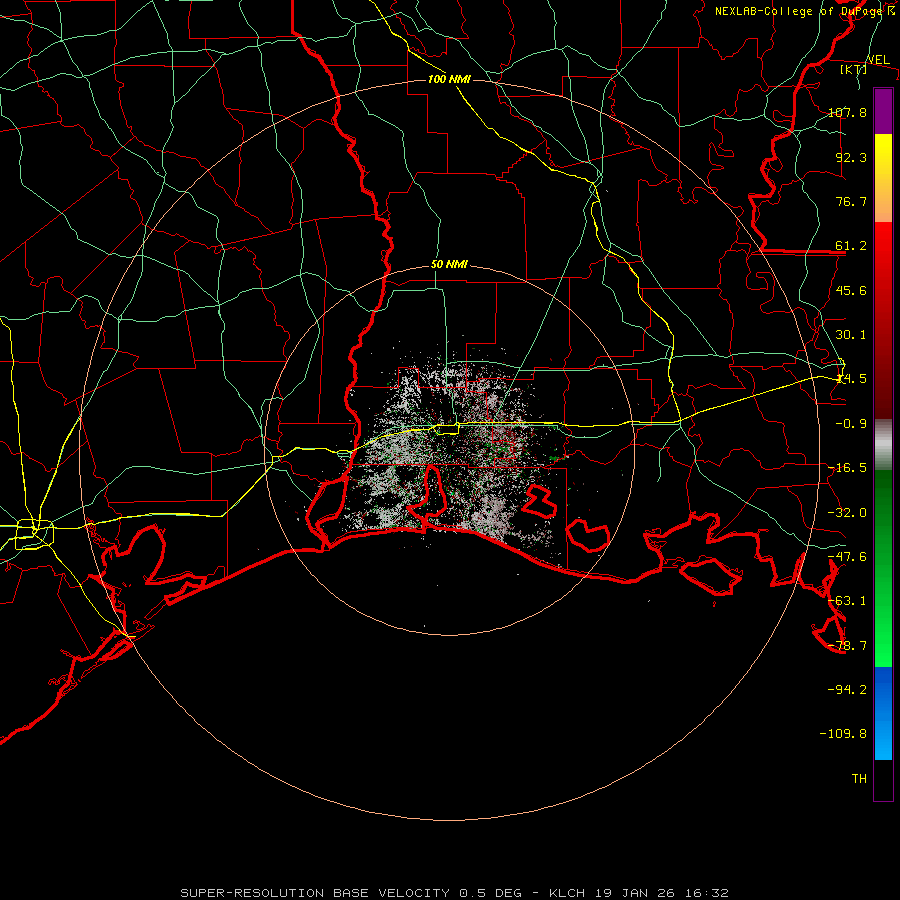Viewport: 900px width, 900px height.
Task: Select the 61.2 scale value
Action: 851,246
